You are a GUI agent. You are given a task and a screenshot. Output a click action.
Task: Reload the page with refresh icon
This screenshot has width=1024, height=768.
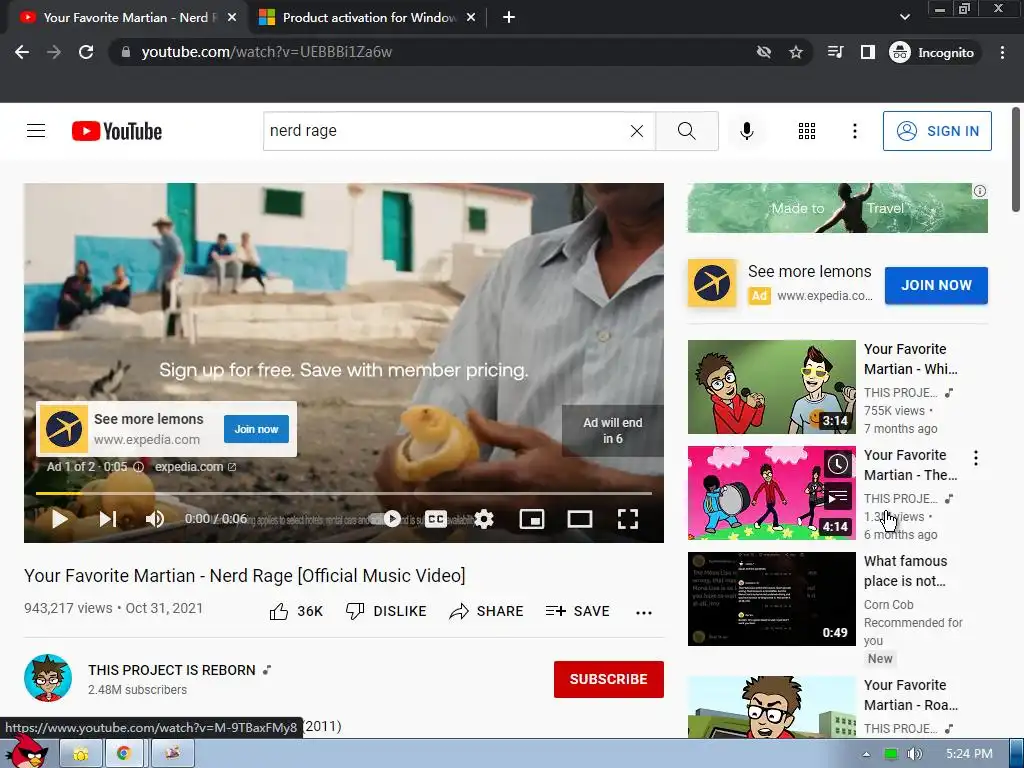[x=86, y=52]
